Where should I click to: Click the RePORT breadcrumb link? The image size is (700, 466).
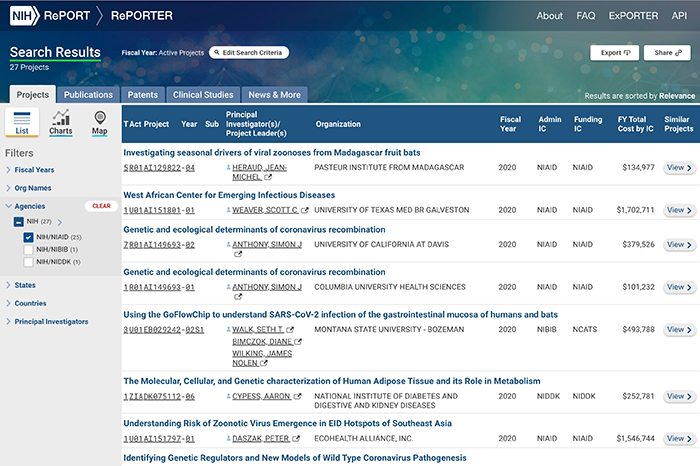point(67,16)
